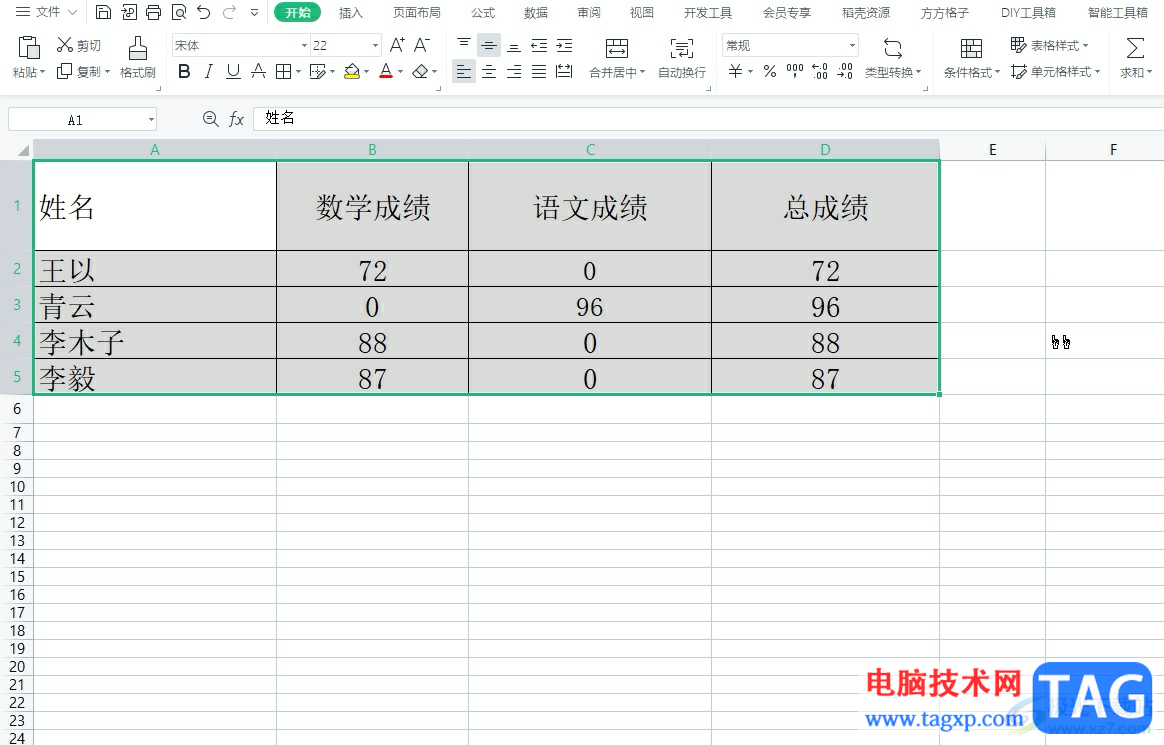Open the number format dropdown (常规)

pos(851,46)
